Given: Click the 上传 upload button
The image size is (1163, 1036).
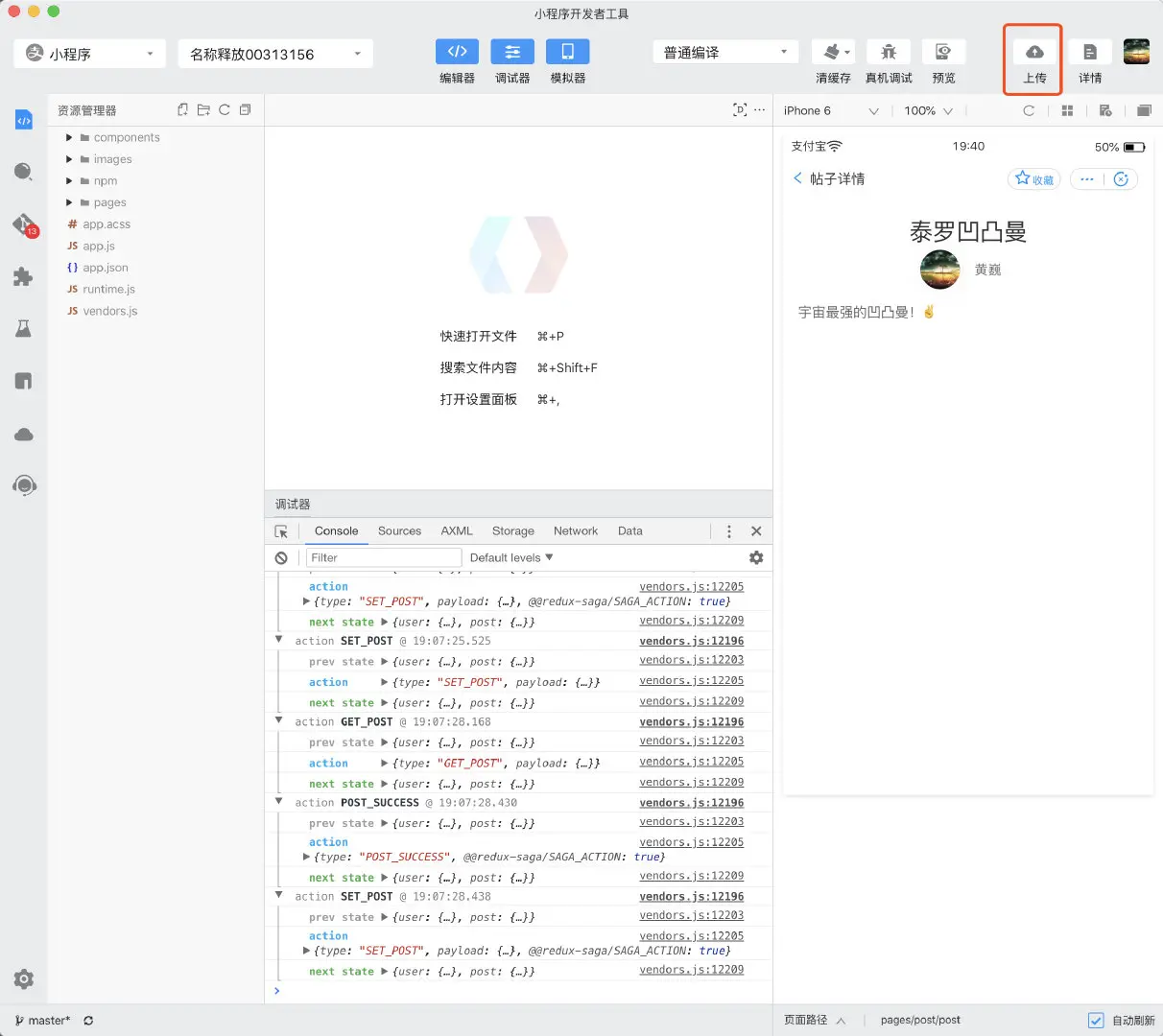Looking at the screenshot, I should coord(1033,60).
